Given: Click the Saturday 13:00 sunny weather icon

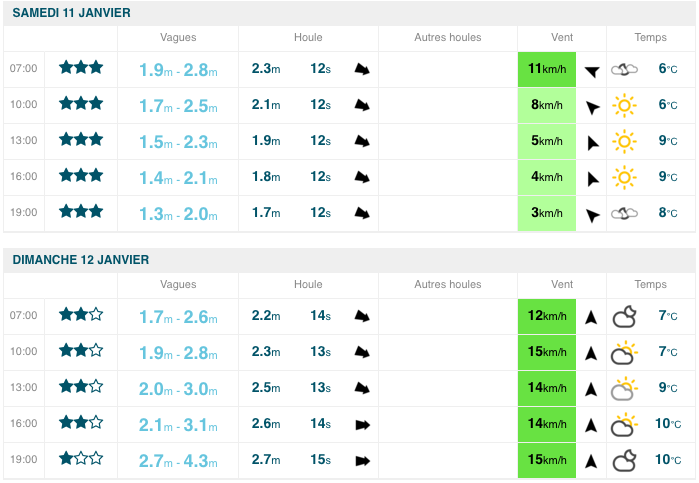Looking at the screenshot, I should [x=625, y=141].
